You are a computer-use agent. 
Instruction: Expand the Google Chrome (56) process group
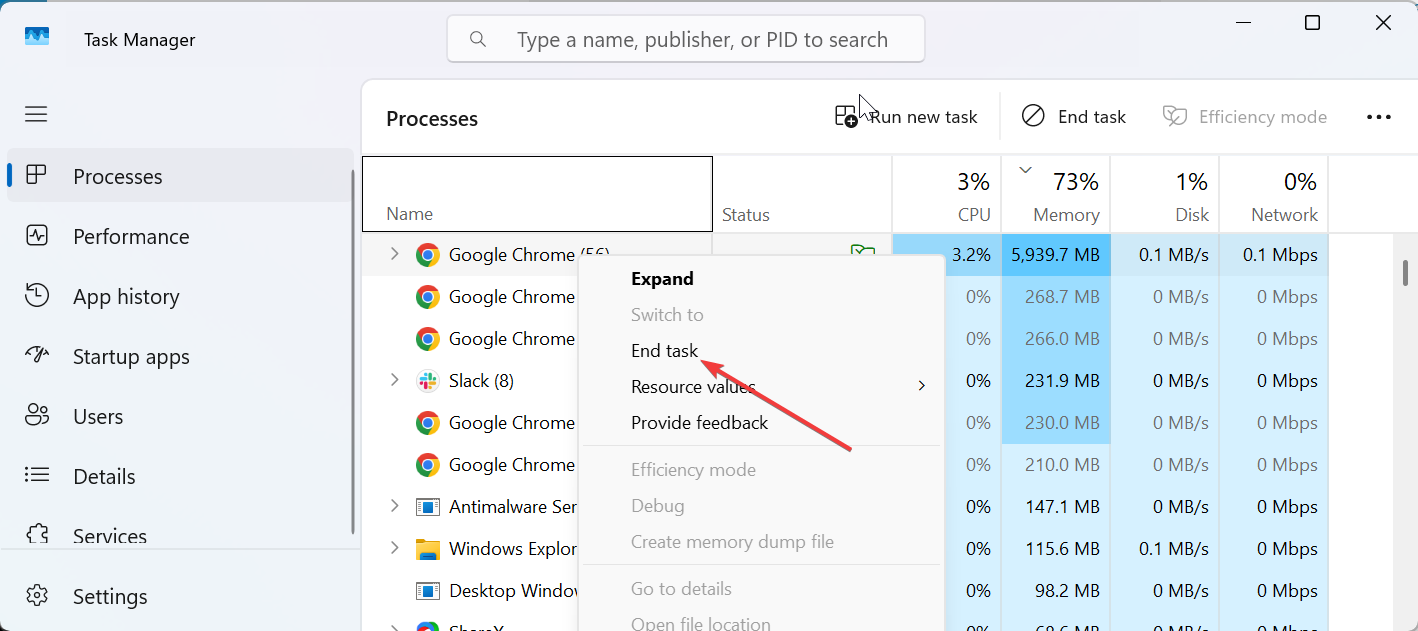[x=394, y=255]
